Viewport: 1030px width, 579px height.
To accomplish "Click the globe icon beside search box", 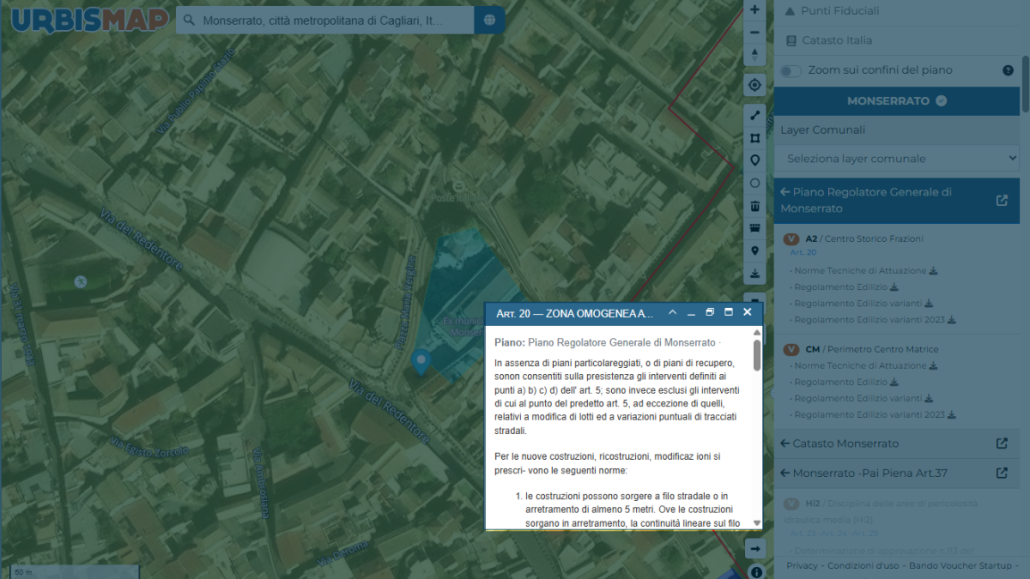I will click(x=489, y=20).
